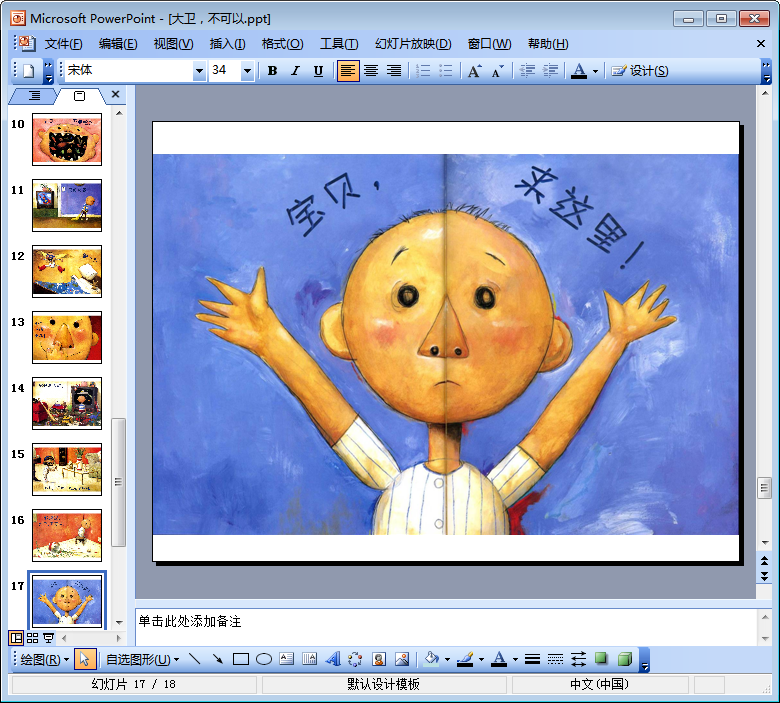Apply line color with brush icon

tap(465, 660)
